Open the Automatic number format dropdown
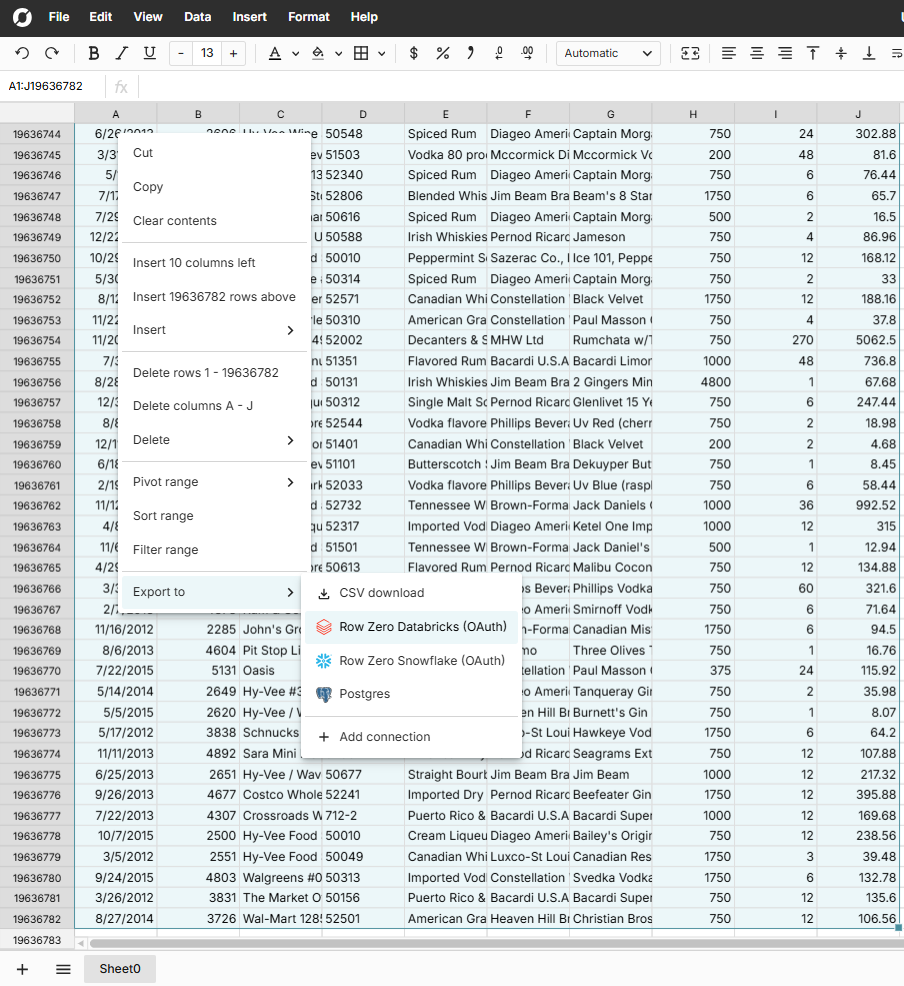Image resolution: width=904 pixels, height=986 pixels. click(607, 53)
